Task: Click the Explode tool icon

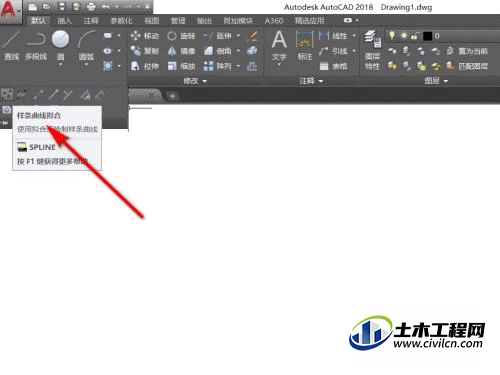Action: pos(252,51)
